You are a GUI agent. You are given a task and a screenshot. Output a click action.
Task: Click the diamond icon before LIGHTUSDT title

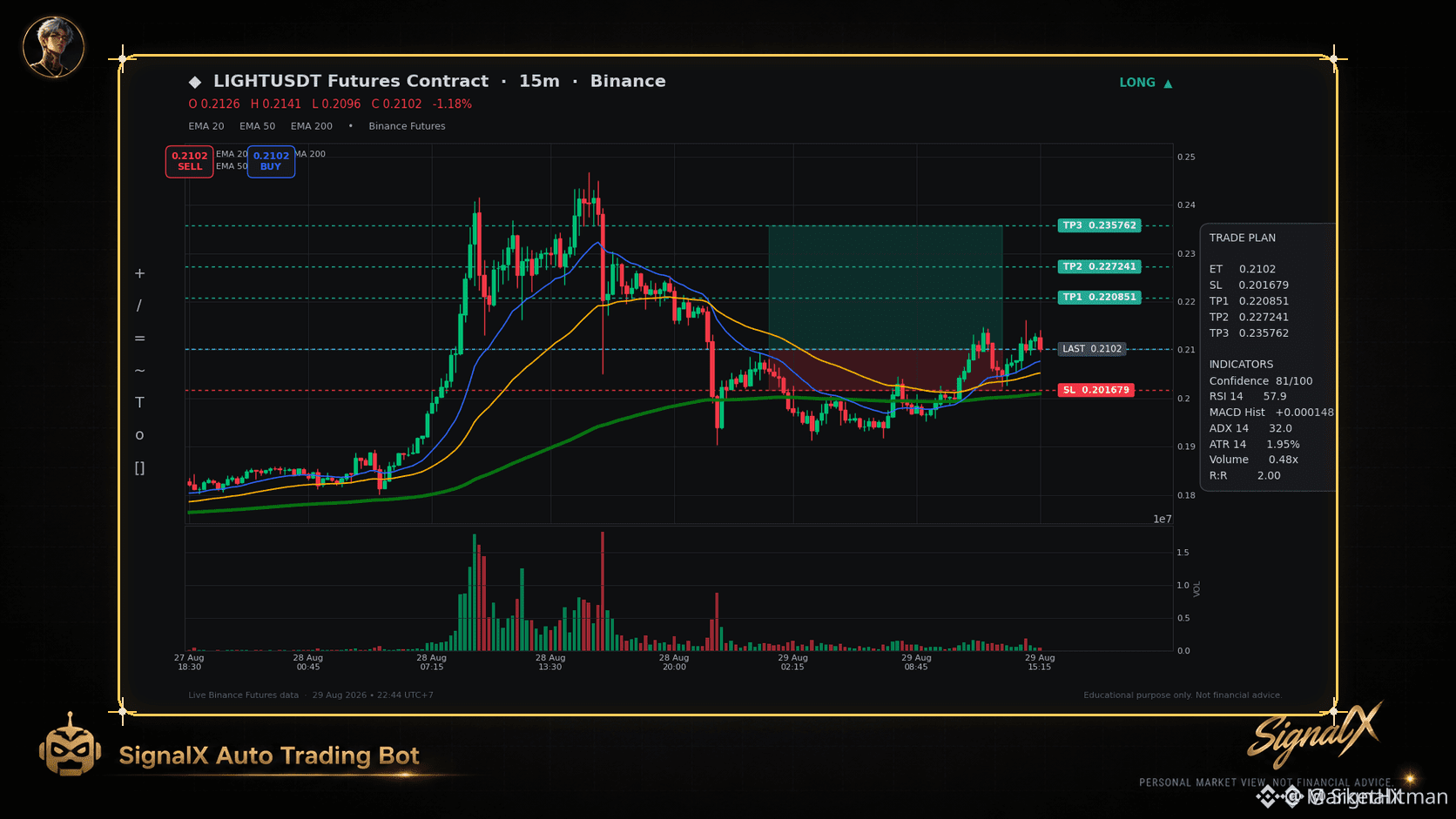(195, 82)
